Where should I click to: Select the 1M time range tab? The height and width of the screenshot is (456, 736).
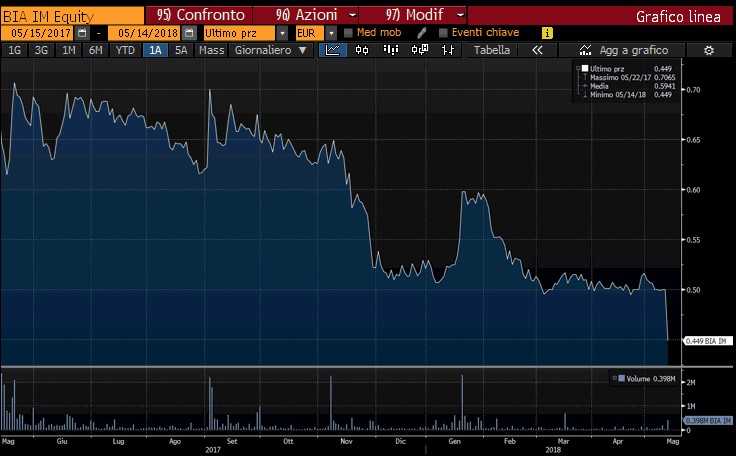point(69,50)
